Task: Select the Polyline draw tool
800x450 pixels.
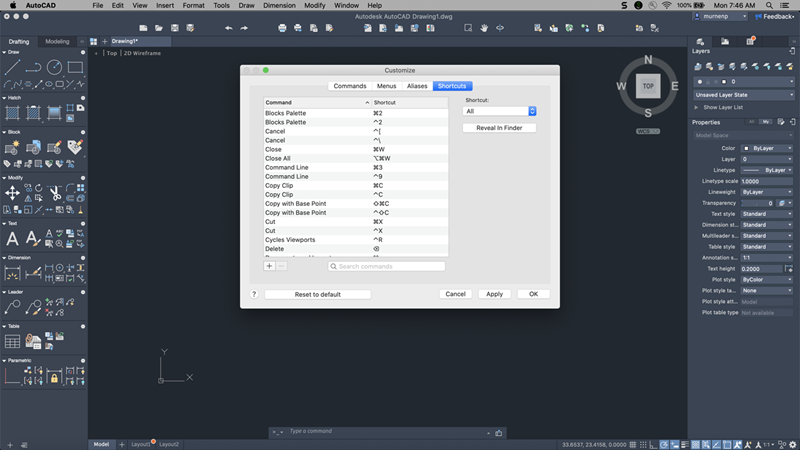Action: tap(33, 67)
